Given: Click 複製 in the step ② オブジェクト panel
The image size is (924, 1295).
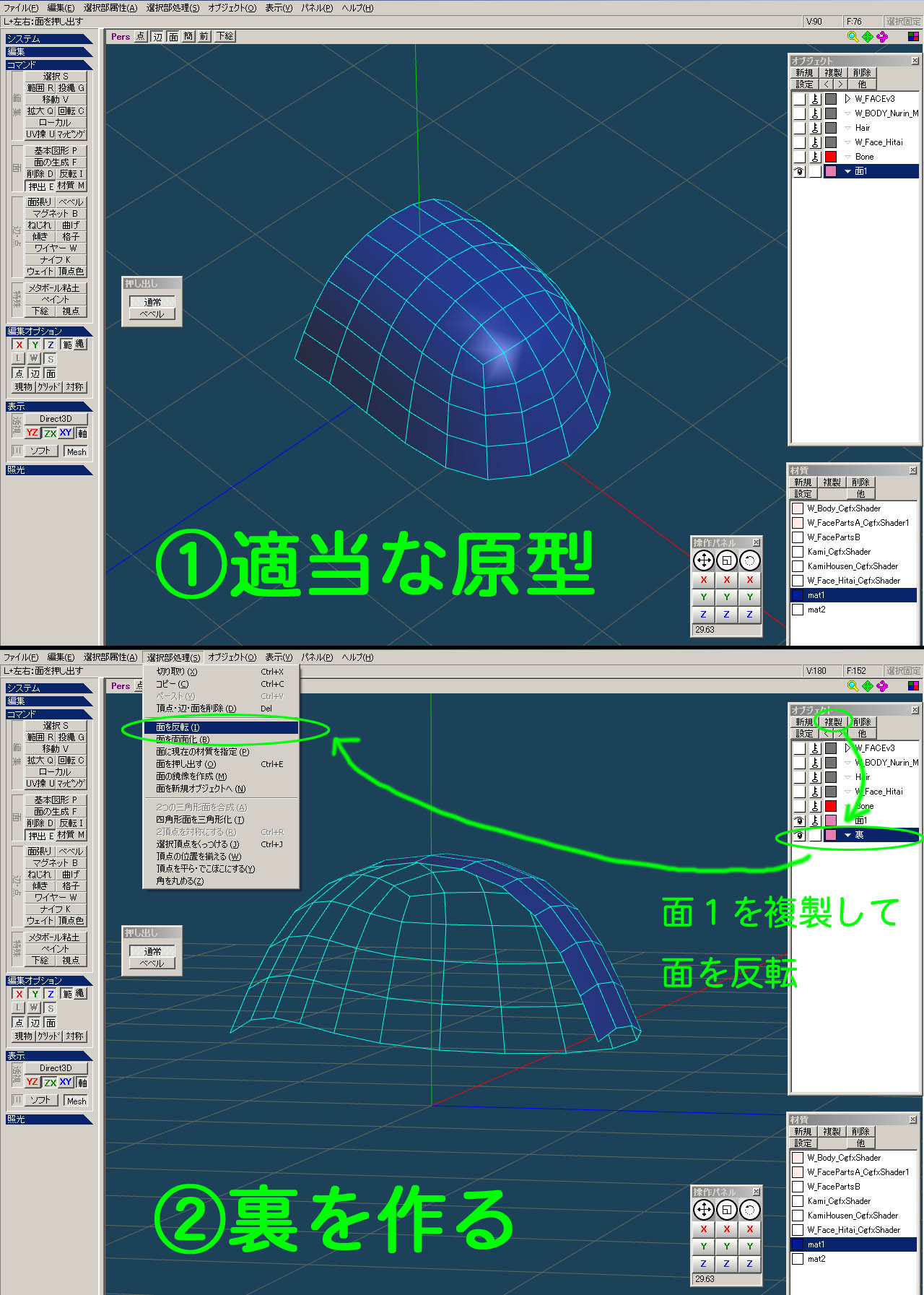Looking at the screenshot, I should pos(833,722).
